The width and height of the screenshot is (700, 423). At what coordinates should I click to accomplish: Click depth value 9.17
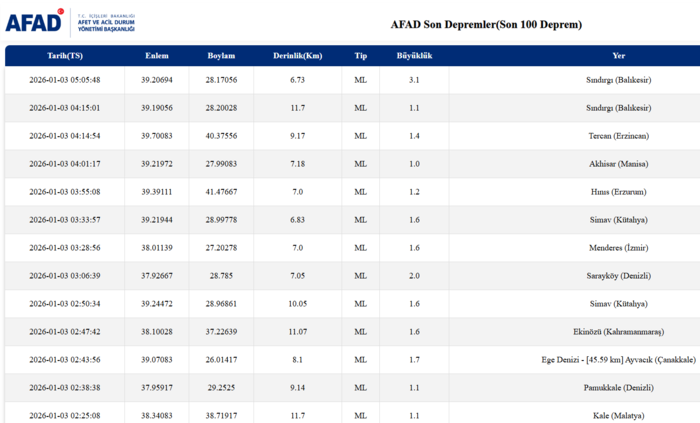point(297,136)
